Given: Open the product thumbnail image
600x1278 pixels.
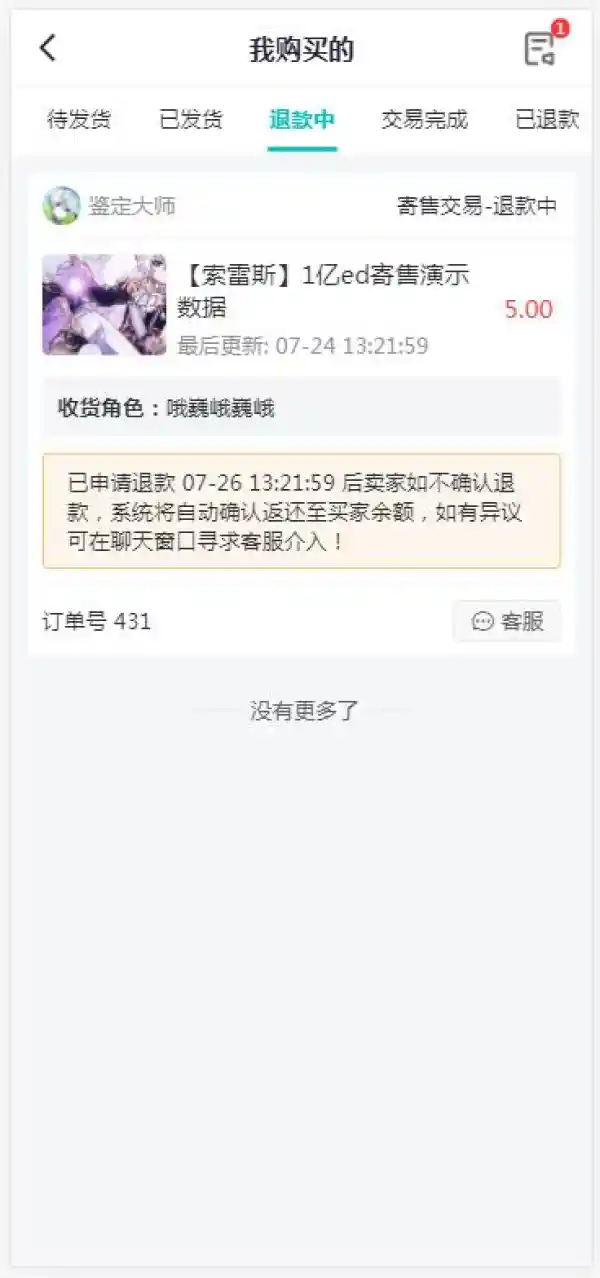Looking at the screenshot, I should 104,305.
